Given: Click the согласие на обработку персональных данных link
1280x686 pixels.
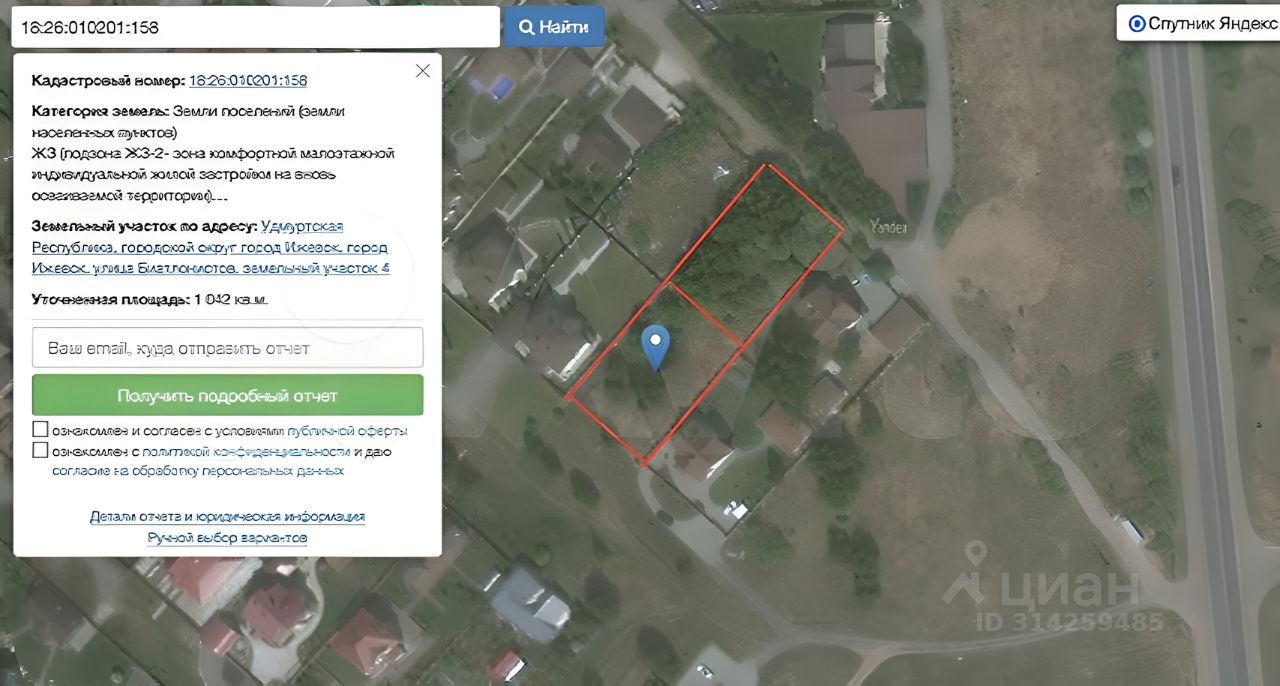Looking at the screenshot, I should pos(198,470).
